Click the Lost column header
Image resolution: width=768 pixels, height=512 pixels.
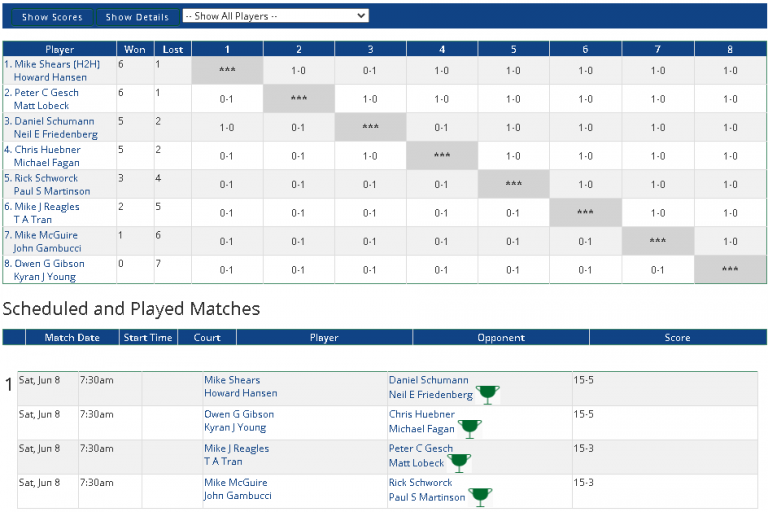(x=172, y=49)
